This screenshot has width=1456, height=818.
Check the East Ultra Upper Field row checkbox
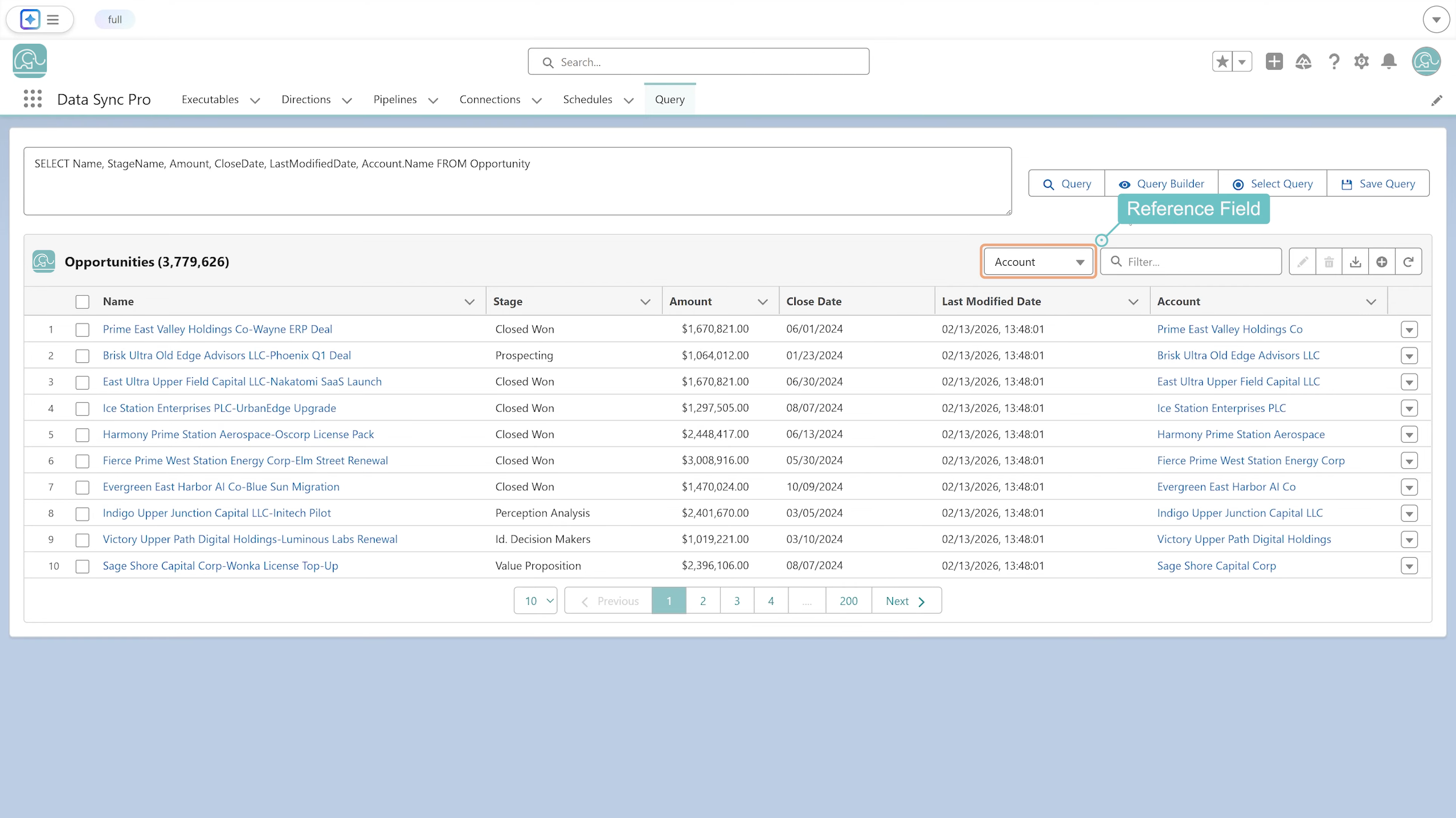tap(82, 382)
